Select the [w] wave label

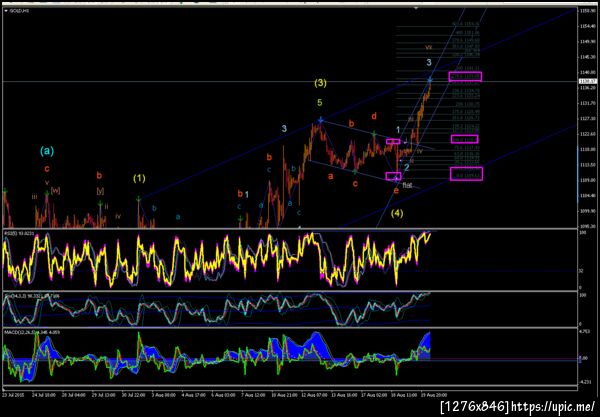(x=55, y=190)
